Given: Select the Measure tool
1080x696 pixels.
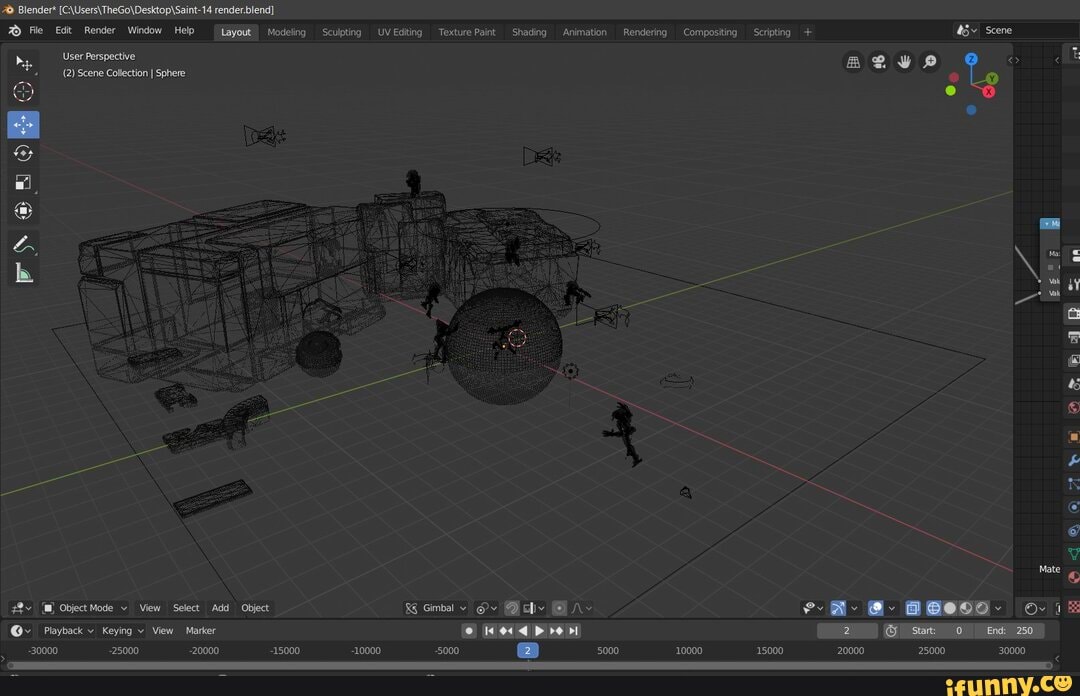Looking at the screenshot, I should pyautogui.click(x=24, y=271).
